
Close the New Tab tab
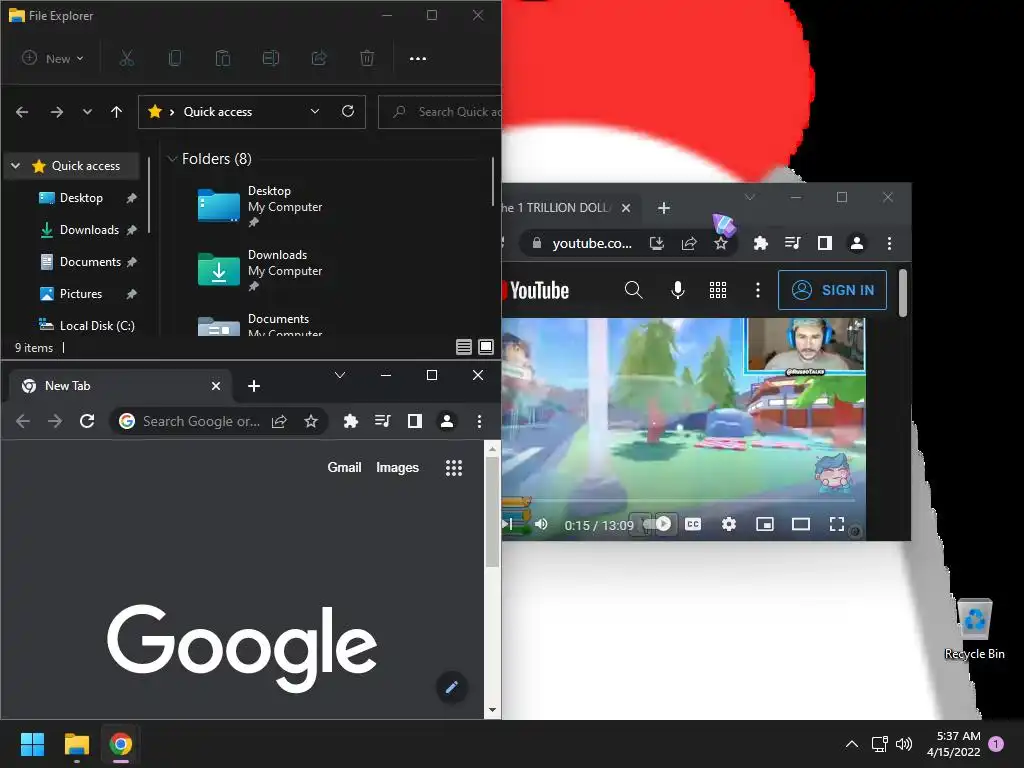(216, 386)
